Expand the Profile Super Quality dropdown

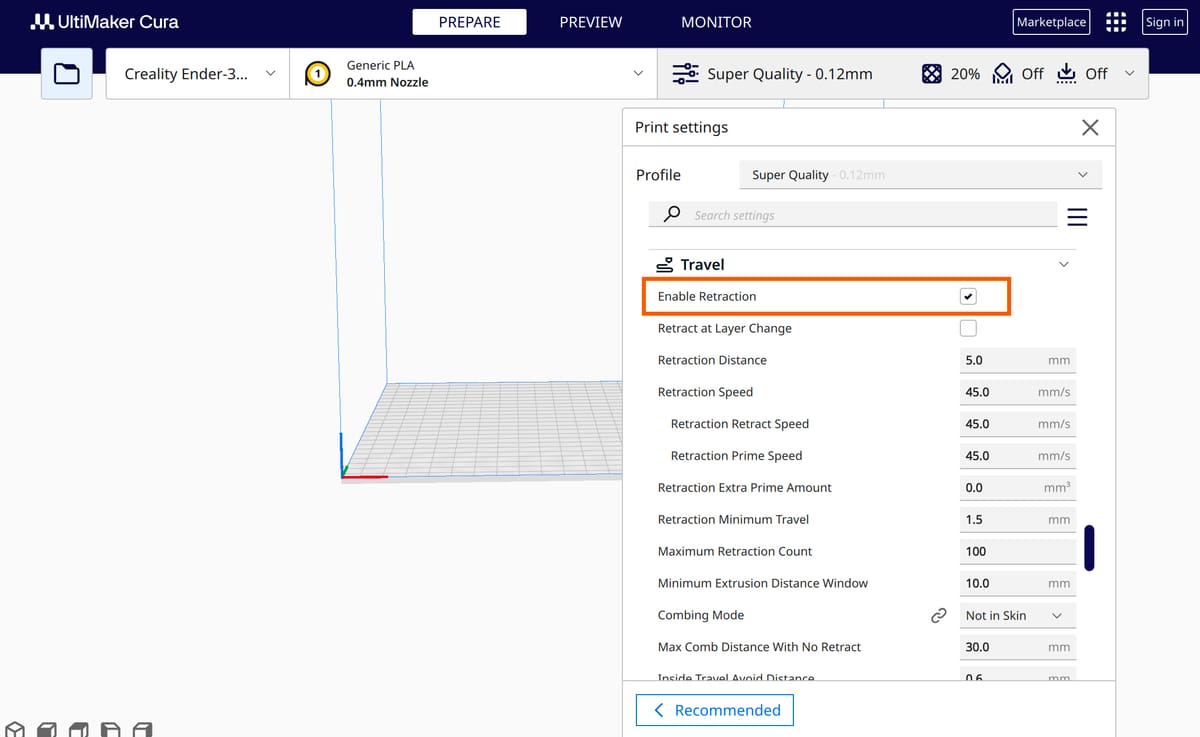920,175
